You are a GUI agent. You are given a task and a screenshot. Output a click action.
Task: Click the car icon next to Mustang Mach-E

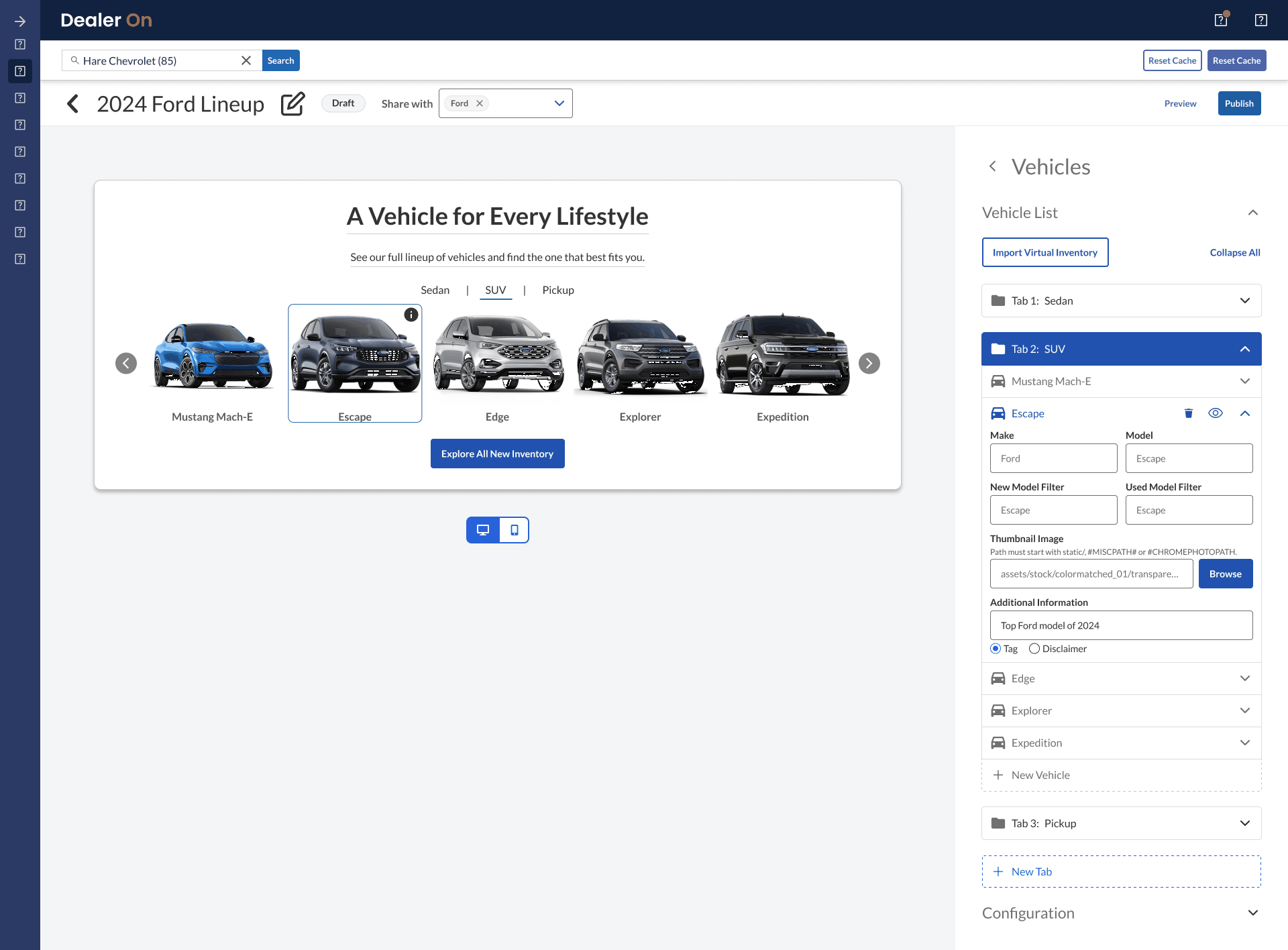[998, 381]
